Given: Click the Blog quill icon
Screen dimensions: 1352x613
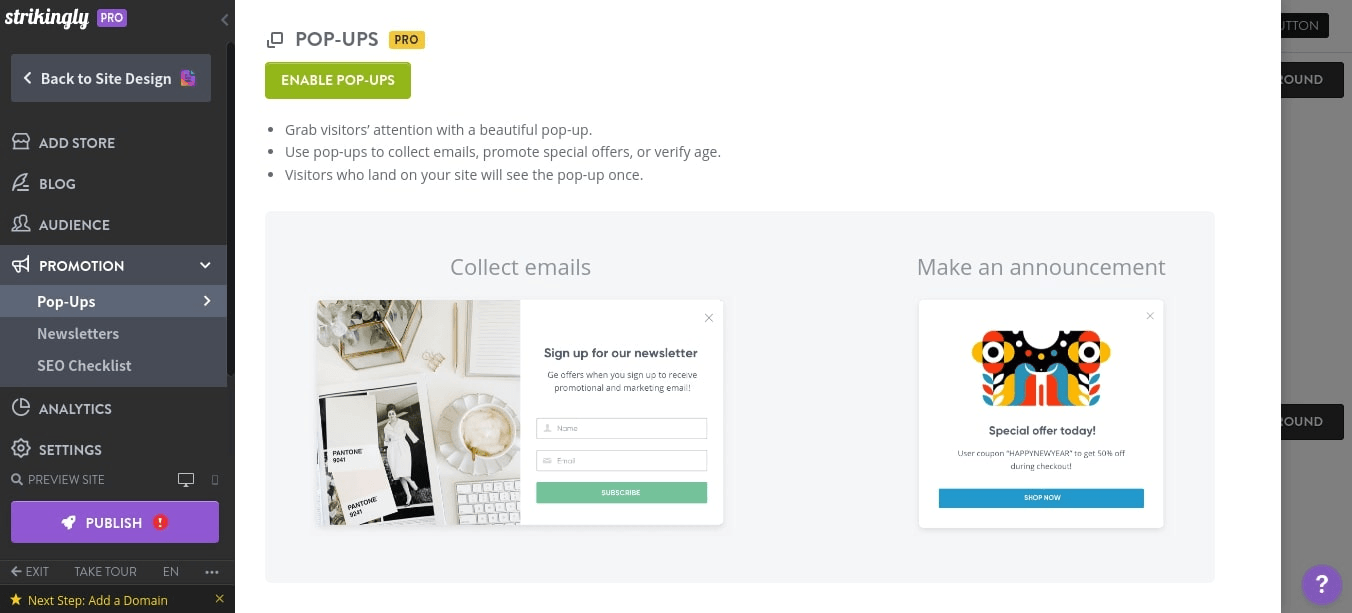Looking at the screenshot, I should click(20, 183).
